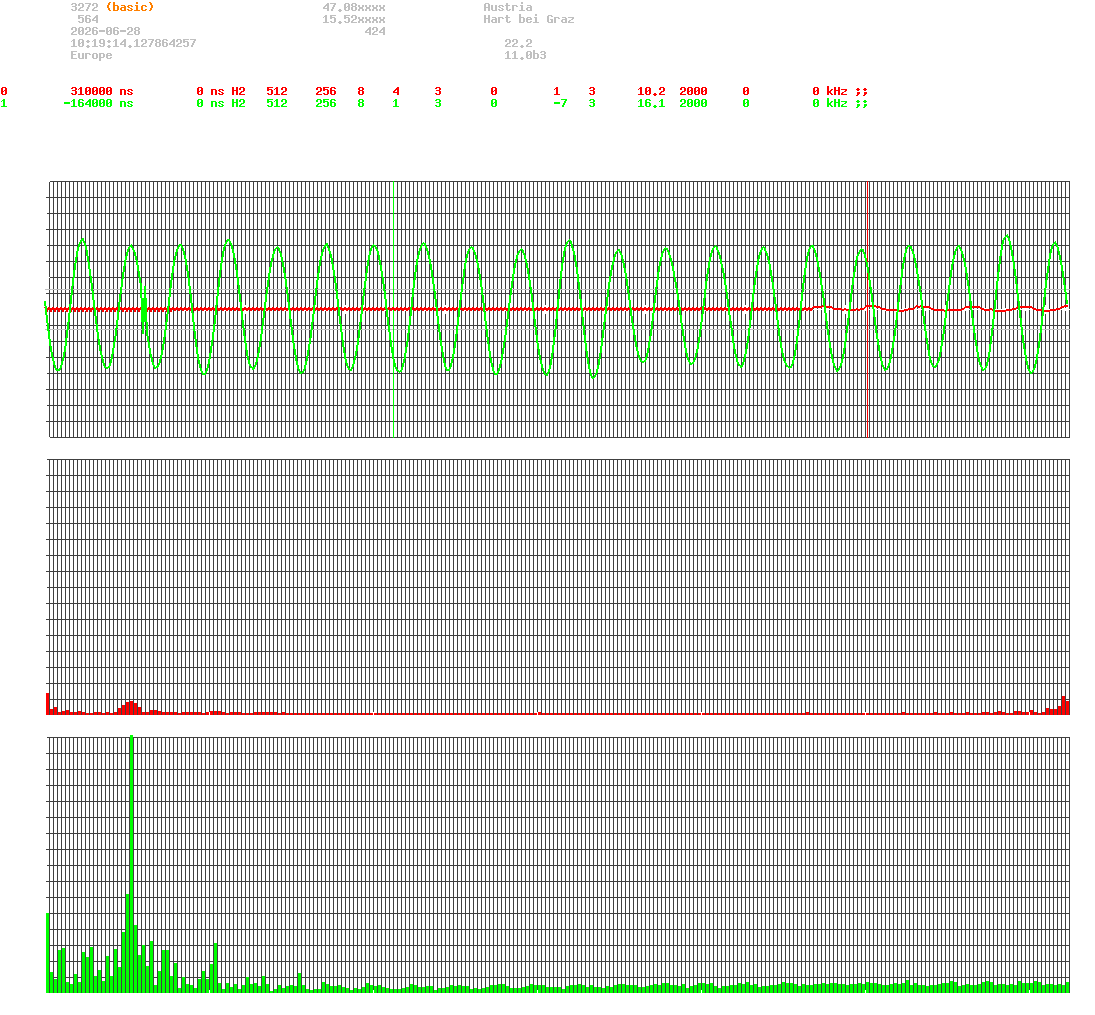Click the green row '0 ns H2' text
Image resolution: width=1095 pixels, height=1015 pixels.
(221, 103)
